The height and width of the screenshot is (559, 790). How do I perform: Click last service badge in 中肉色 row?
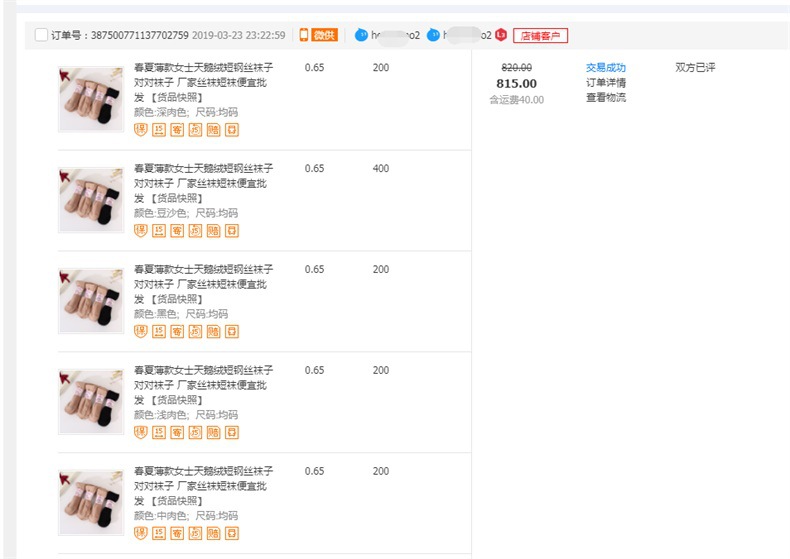pyautogui.click(x=232, y=533)
